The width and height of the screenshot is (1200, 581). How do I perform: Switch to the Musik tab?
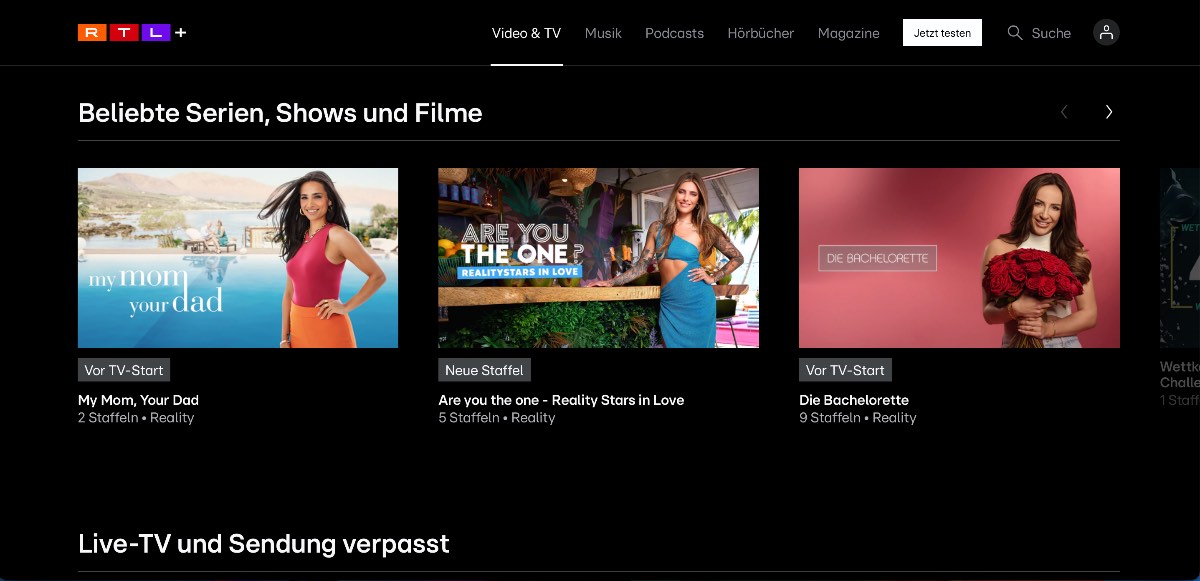pos(603,33)
